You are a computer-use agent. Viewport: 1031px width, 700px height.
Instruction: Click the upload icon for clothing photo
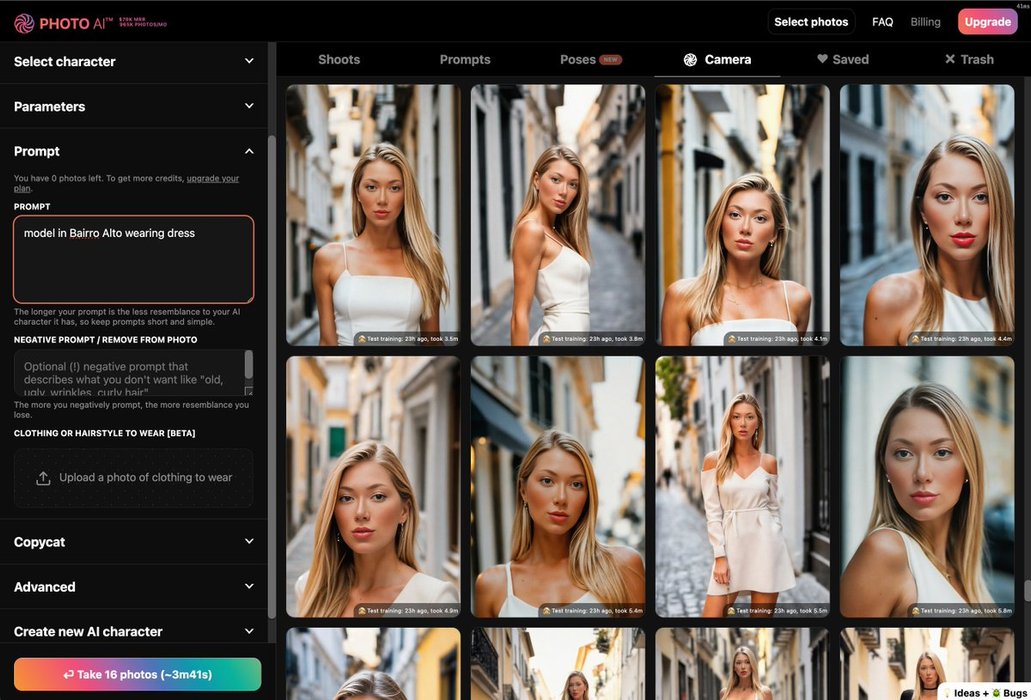coord(43,478)
